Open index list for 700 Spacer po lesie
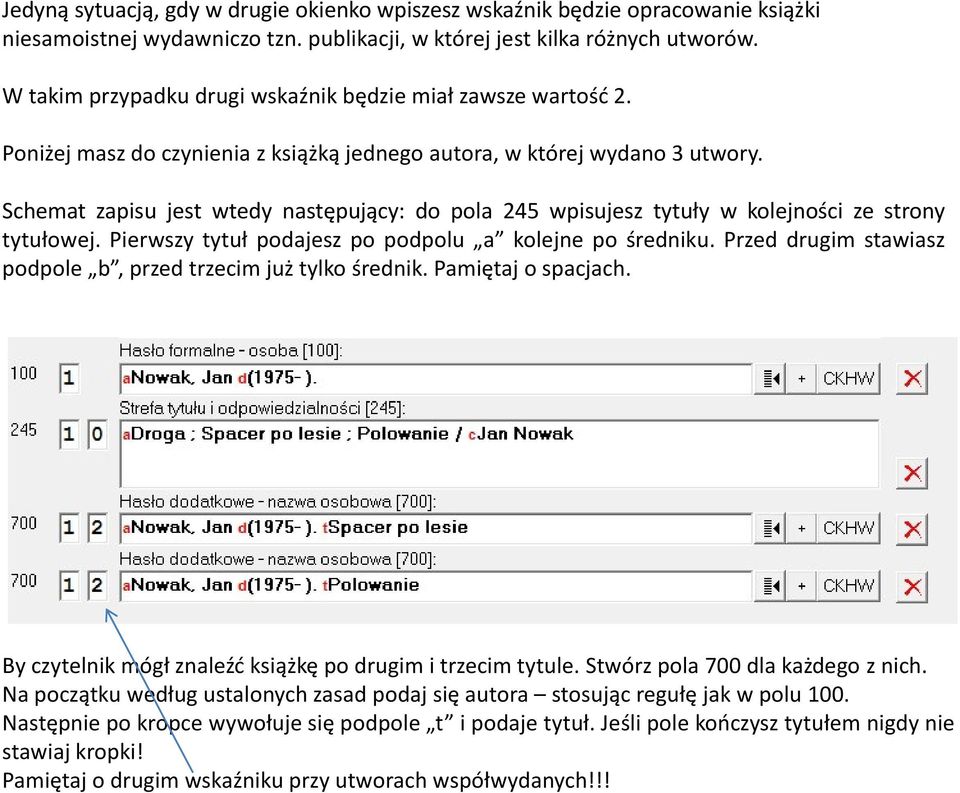The height and width of the screenshot is (793, 960). click(x=770, y=528)
